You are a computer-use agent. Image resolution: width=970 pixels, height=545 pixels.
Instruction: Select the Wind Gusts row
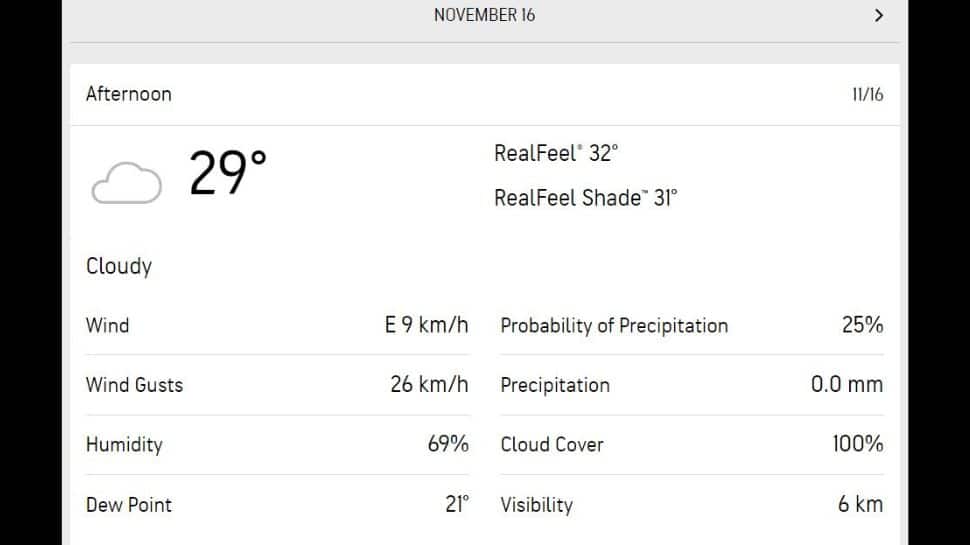[x=277, y=385]
